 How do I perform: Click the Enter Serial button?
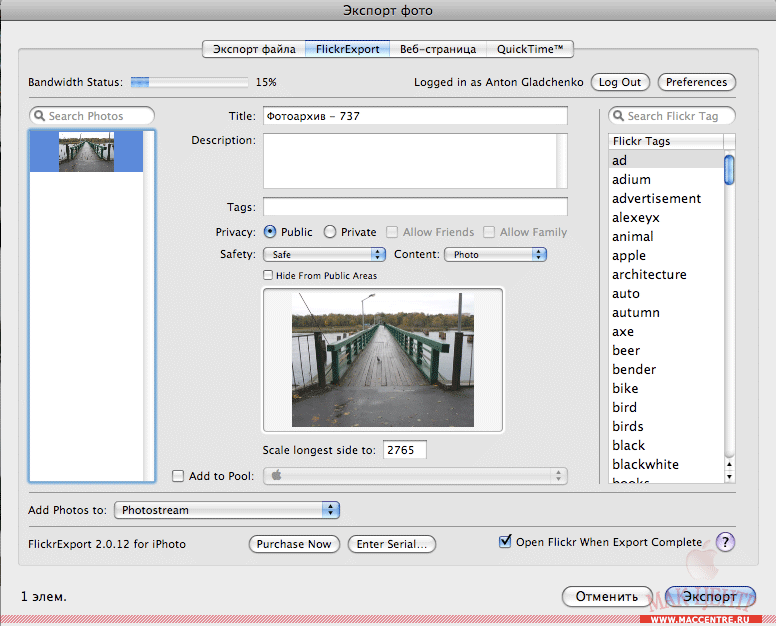pos(391,544)
